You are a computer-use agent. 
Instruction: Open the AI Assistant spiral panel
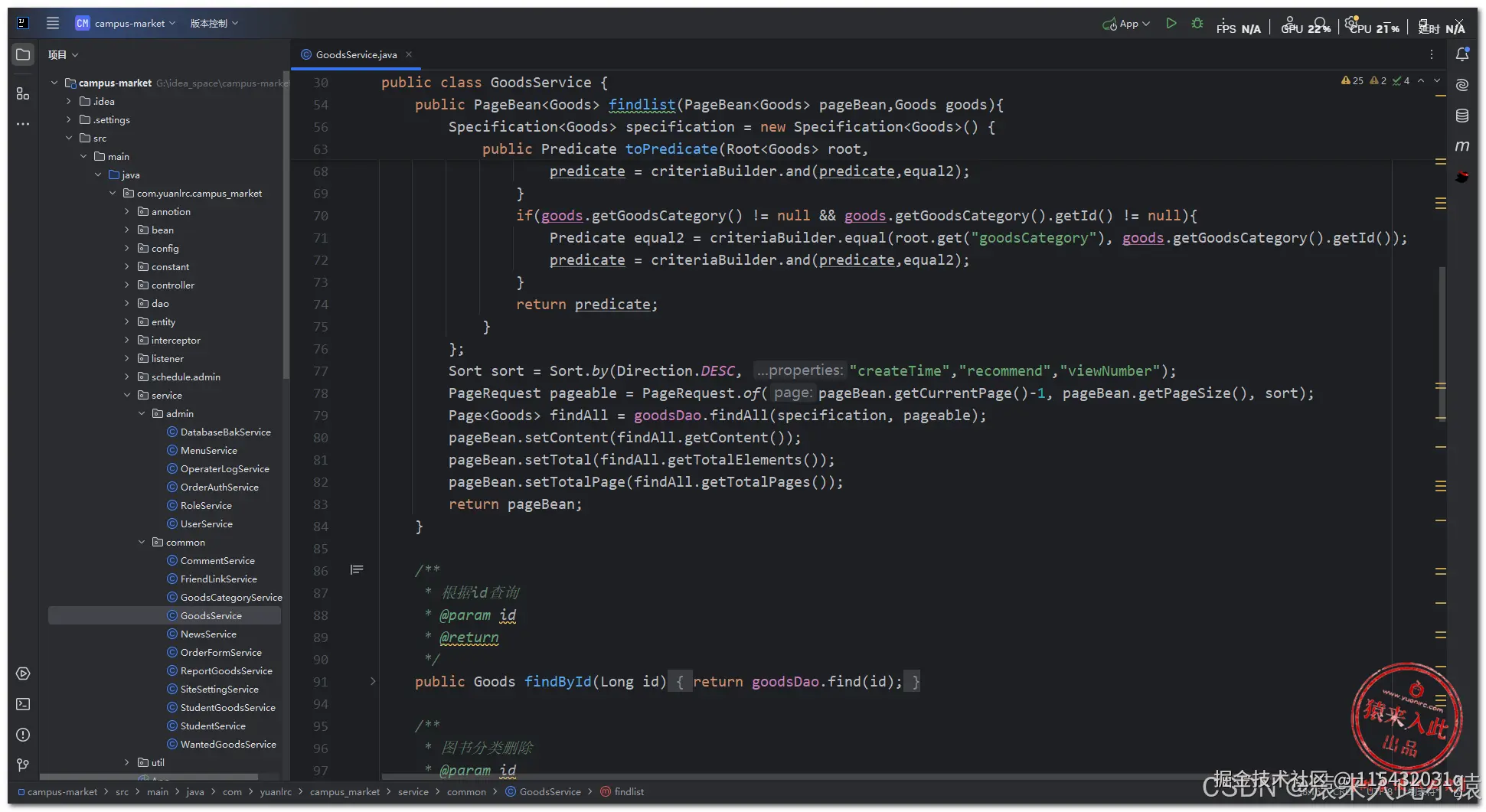tap(1462, 85)
